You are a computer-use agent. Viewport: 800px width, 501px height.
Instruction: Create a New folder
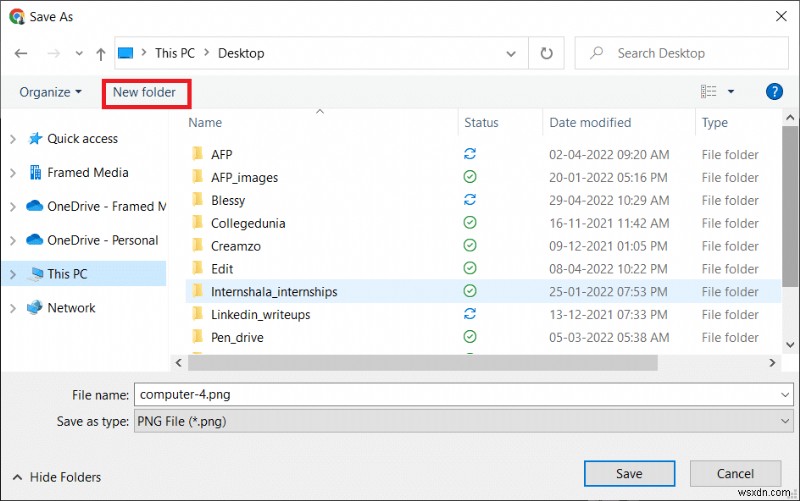click(x=145, y=92)
